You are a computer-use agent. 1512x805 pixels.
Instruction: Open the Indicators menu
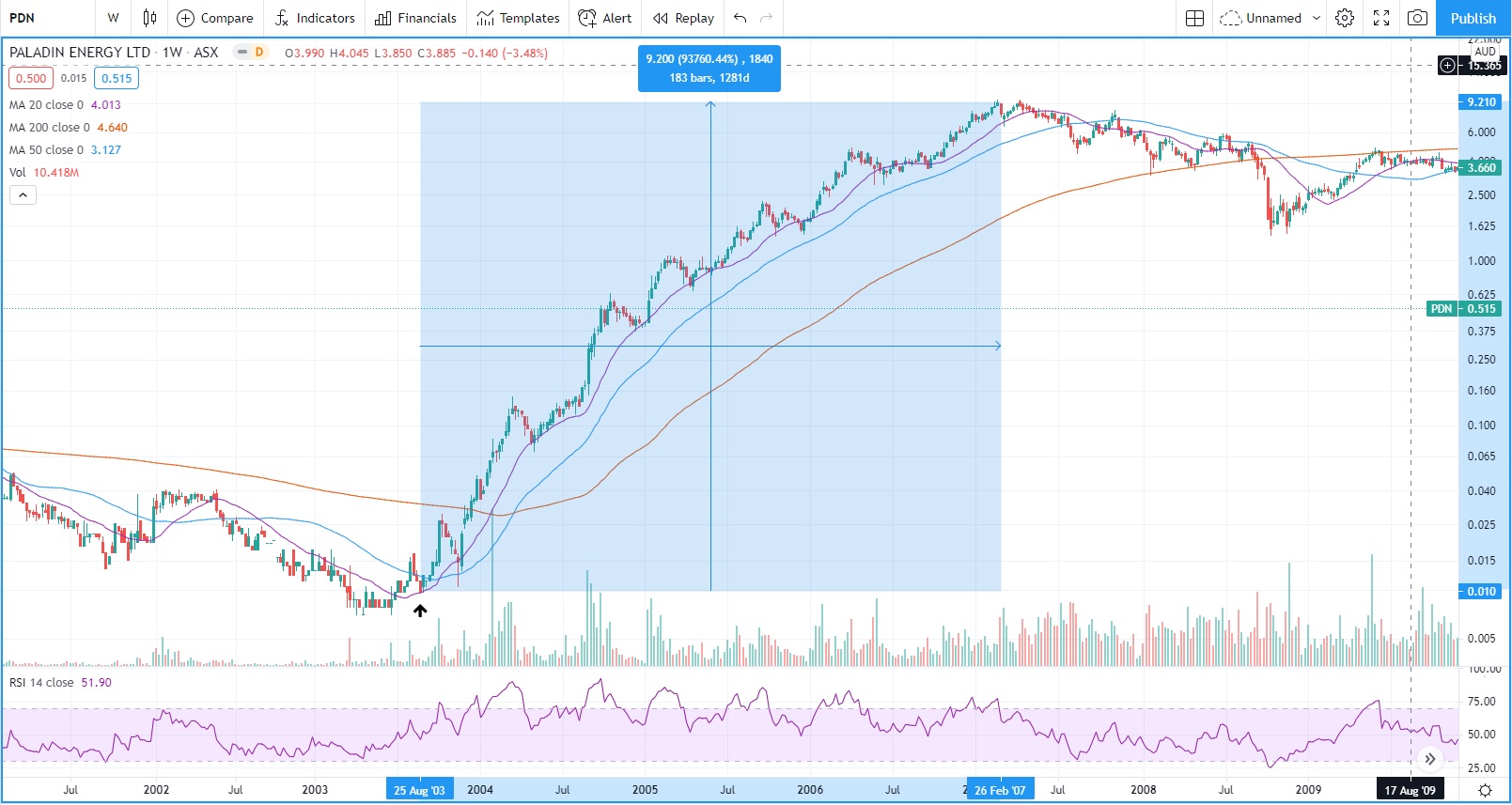click(315, 18)
